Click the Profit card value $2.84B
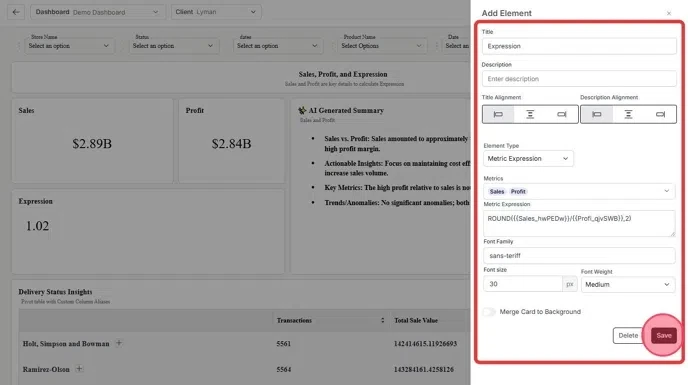 (x=231, y=144)
